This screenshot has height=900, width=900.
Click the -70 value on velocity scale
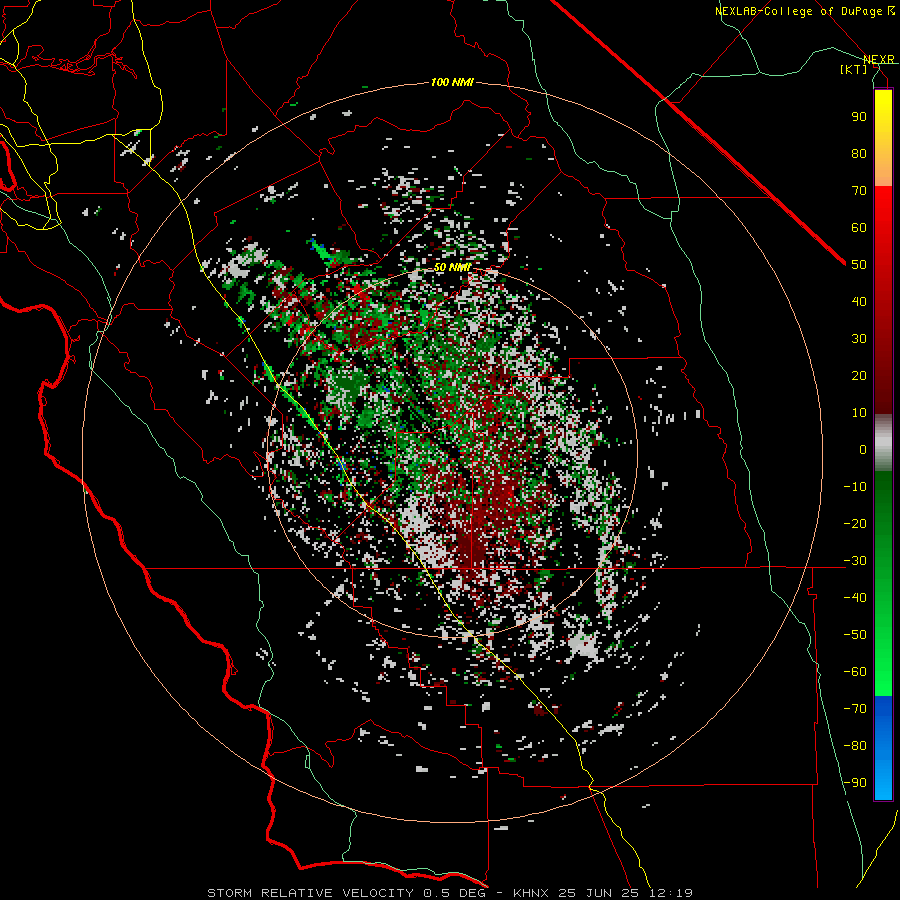coord(855,709)
